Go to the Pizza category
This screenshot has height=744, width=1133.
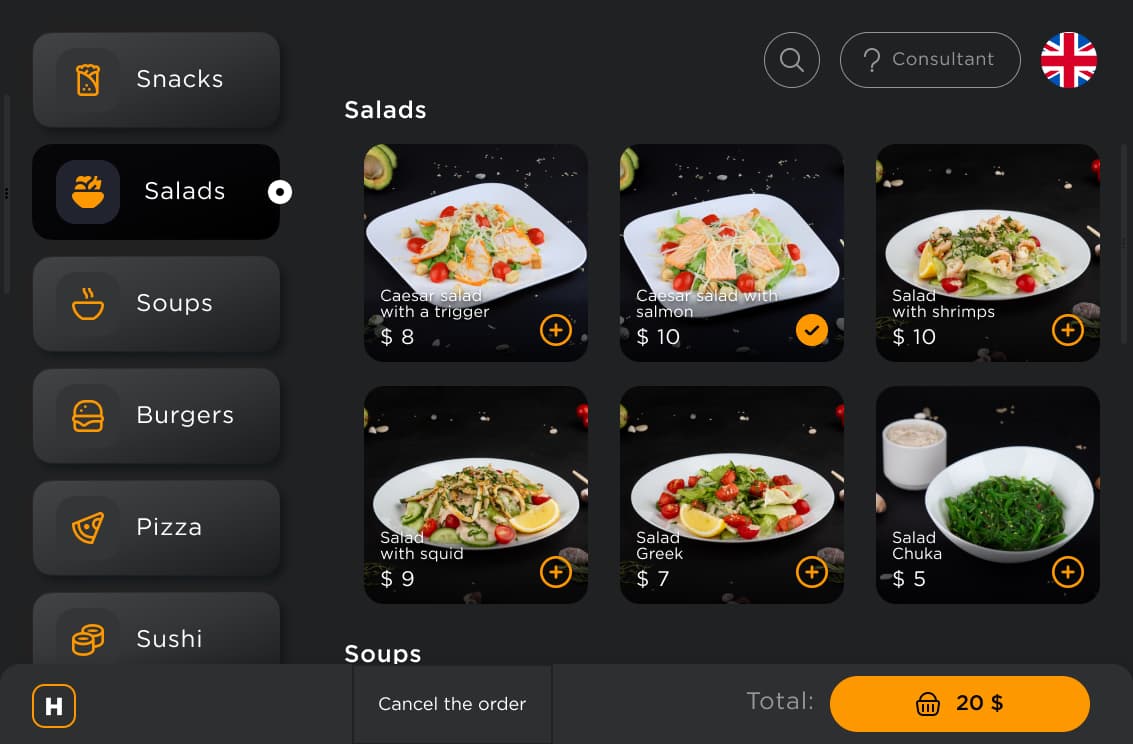(156, 527)
